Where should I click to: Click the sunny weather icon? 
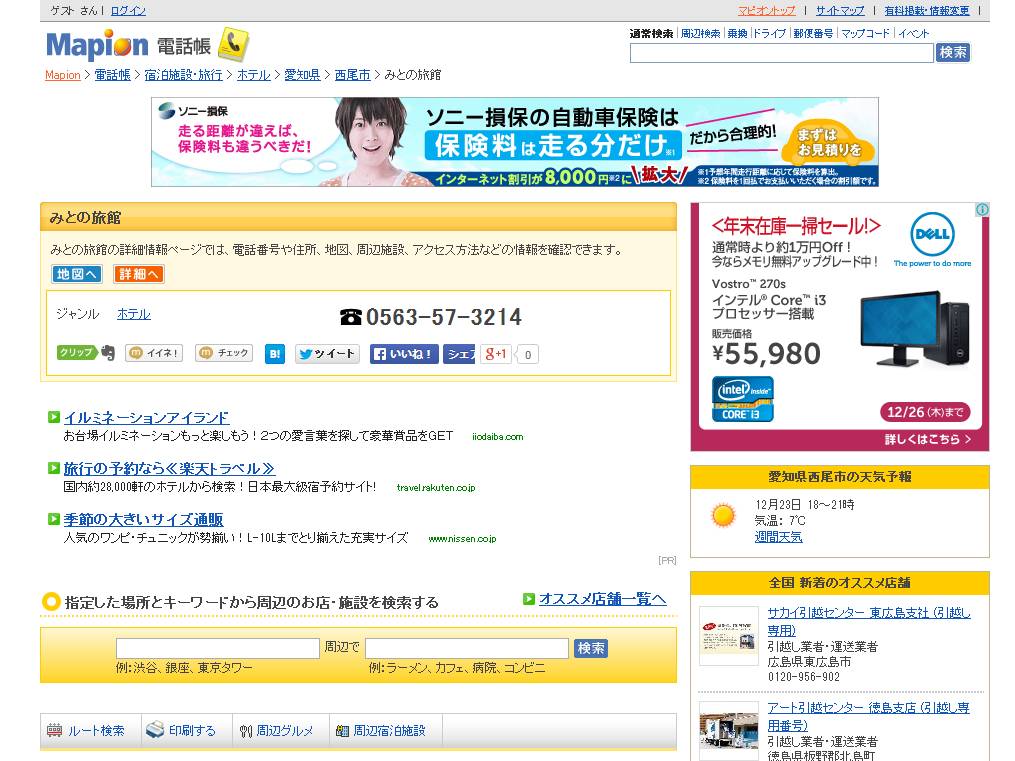(723, 515)
